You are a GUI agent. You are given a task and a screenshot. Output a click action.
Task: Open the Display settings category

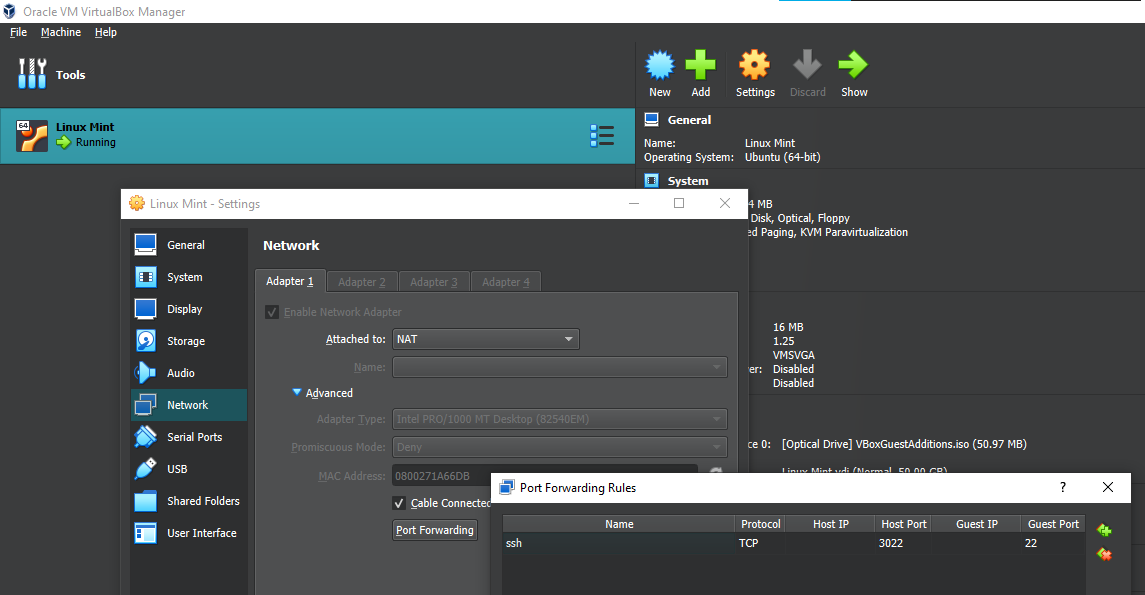point(188,309)
